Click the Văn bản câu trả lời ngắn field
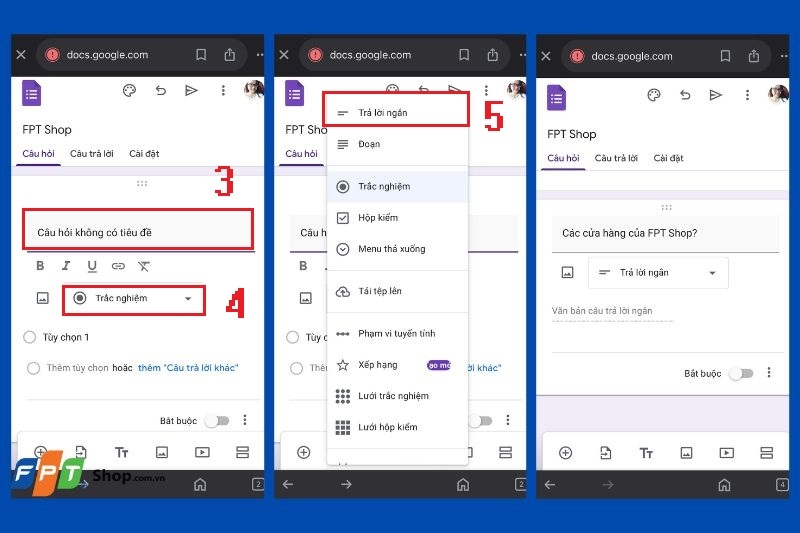Image resolution: width=800 pixels, height=533 pixels. (612, 311)
